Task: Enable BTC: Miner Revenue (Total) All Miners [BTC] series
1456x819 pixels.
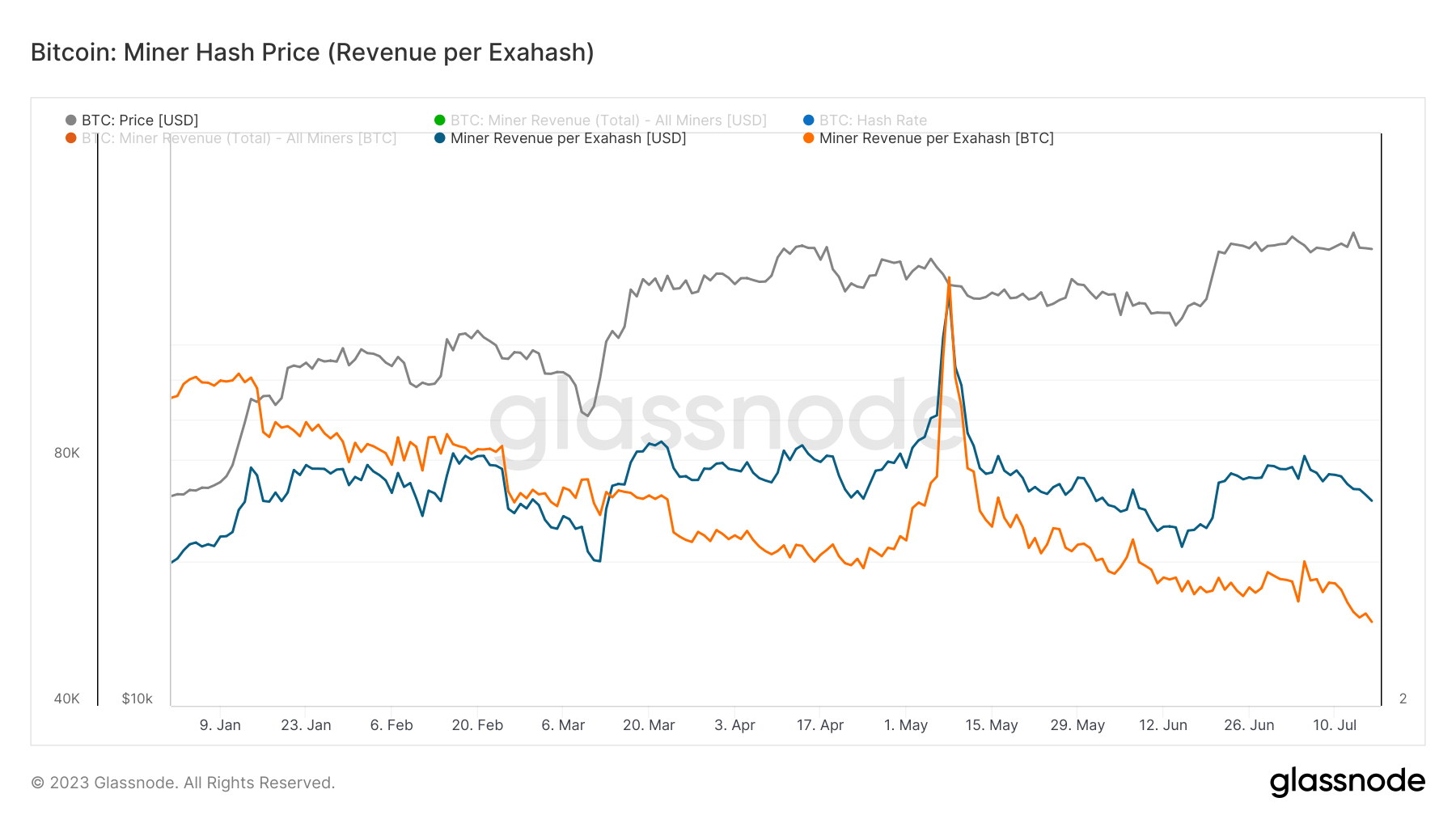Action: [x=231, y=138]
